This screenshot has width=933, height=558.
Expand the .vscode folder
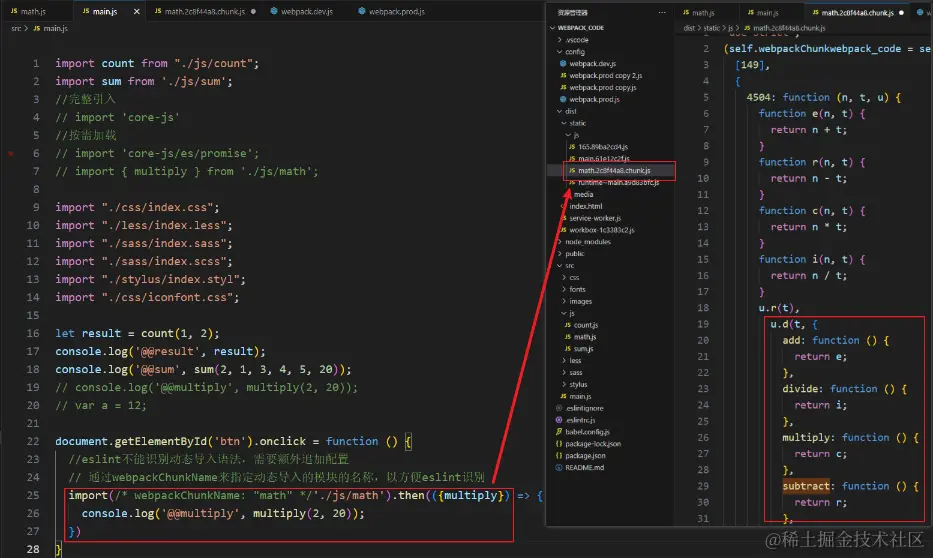coord(559,40)
